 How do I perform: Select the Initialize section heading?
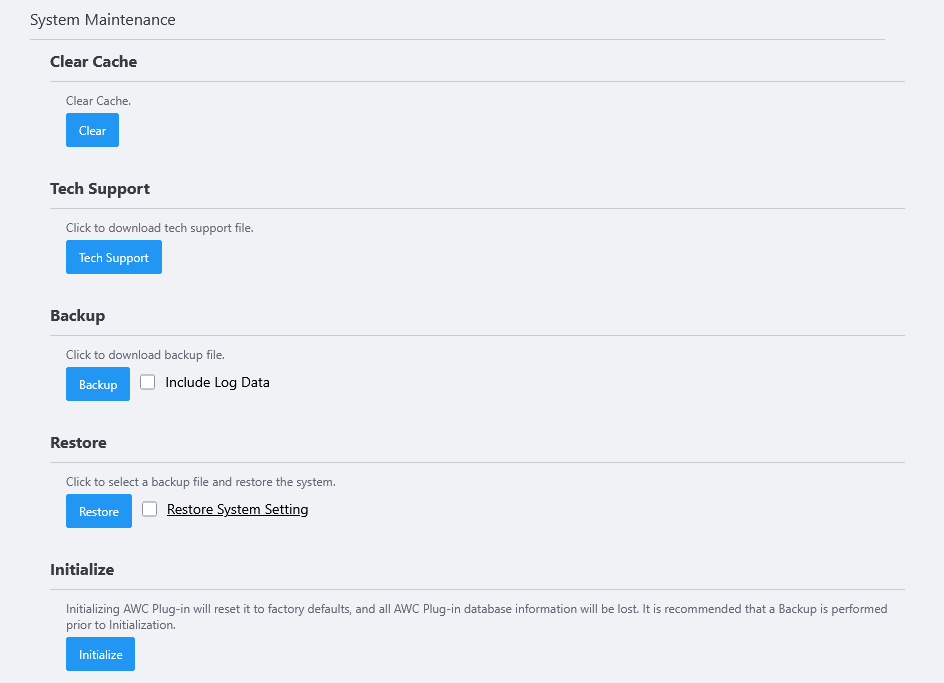82,569
